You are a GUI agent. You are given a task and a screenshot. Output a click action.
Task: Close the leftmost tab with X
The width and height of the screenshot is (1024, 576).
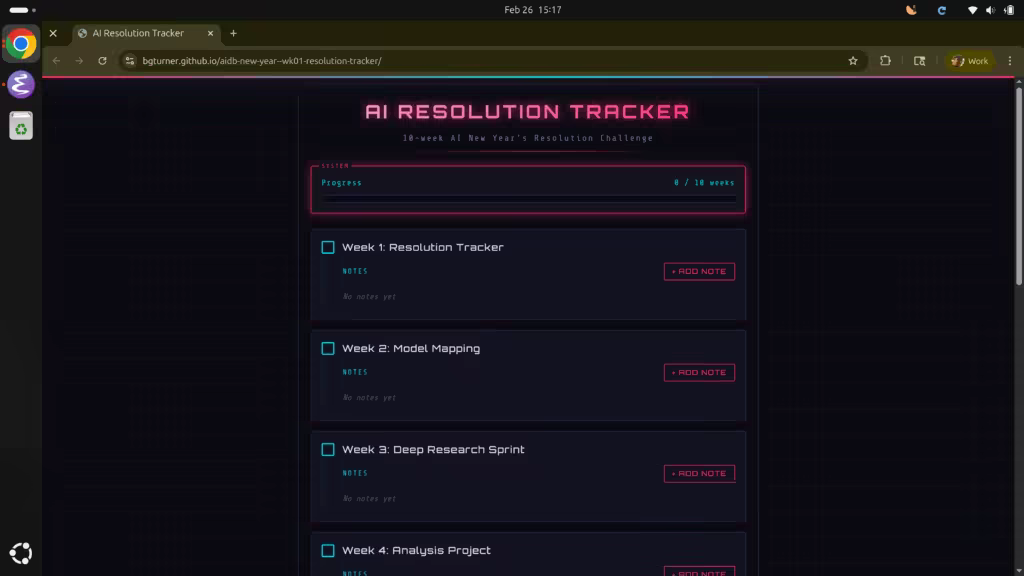coord(54,33)
